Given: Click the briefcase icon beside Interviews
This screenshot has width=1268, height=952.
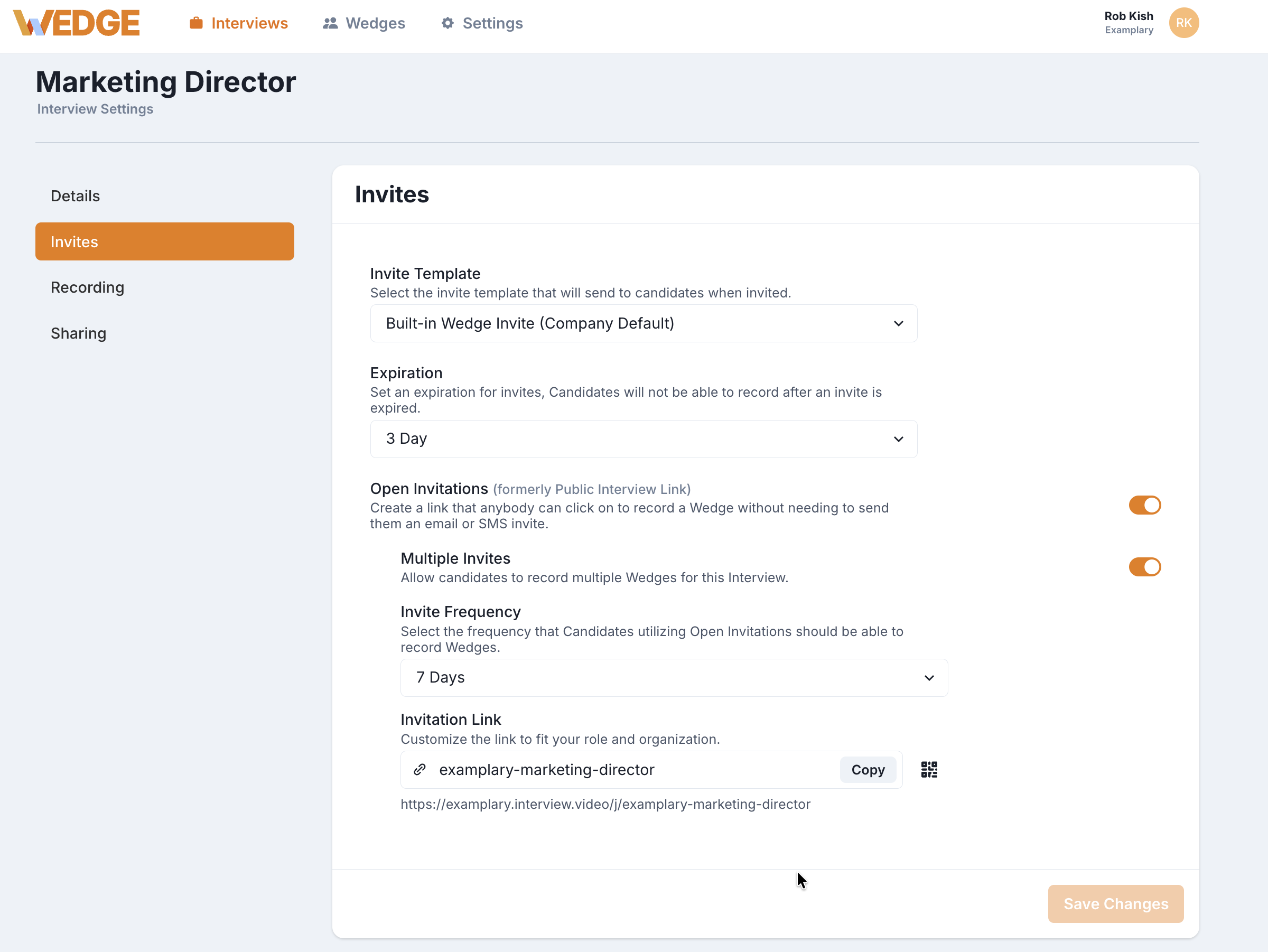Looking at the screenshot, I should [x=196, y=23].
